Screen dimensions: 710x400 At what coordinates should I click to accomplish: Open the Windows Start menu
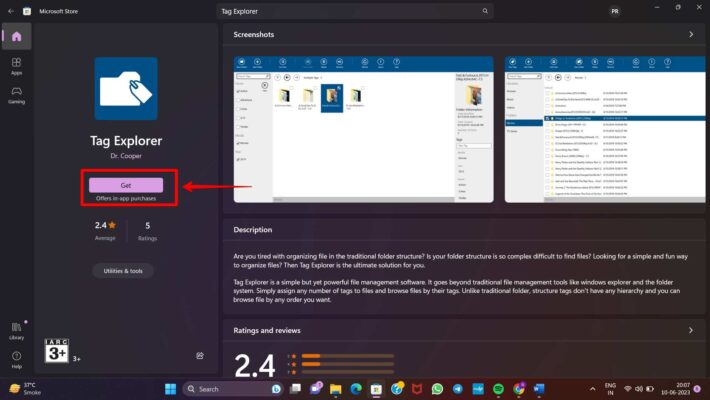click(x=169, y=388)
